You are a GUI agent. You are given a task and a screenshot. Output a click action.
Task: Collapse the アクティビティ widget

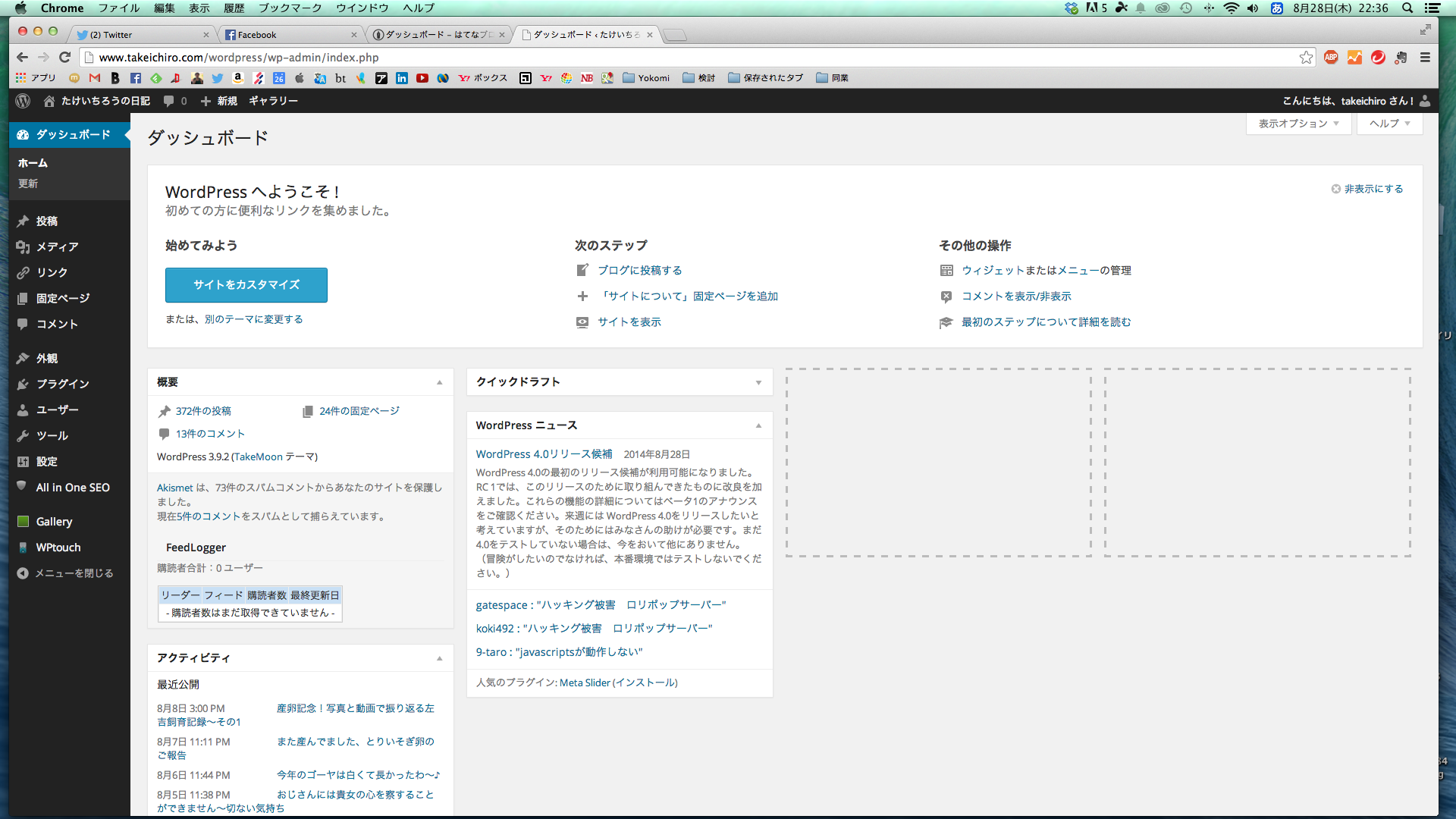point(440,658)
